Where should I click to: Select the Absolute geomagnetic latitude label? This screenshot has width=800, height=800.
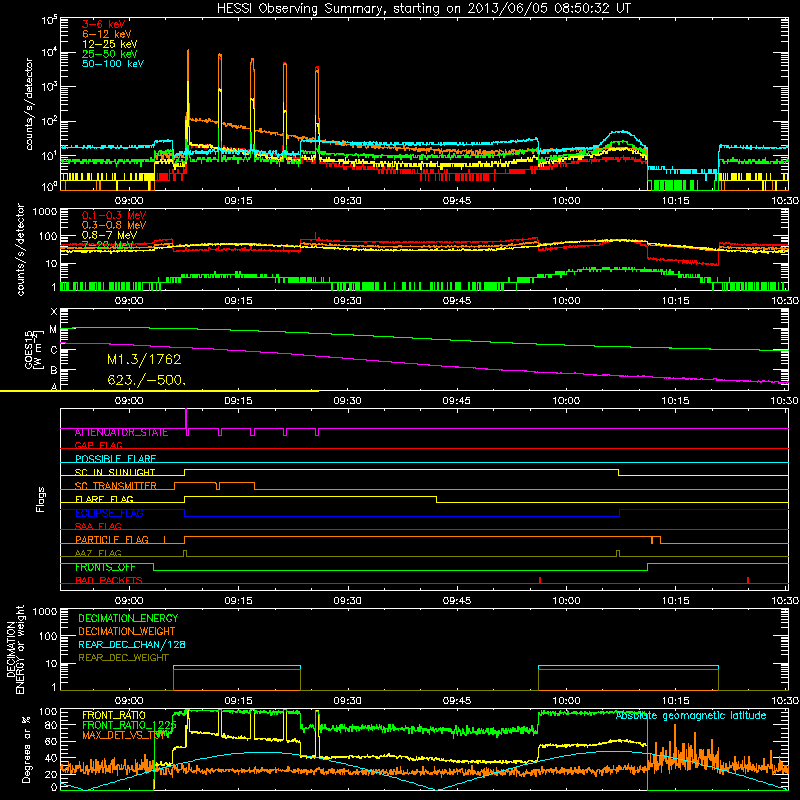(691, 716)
